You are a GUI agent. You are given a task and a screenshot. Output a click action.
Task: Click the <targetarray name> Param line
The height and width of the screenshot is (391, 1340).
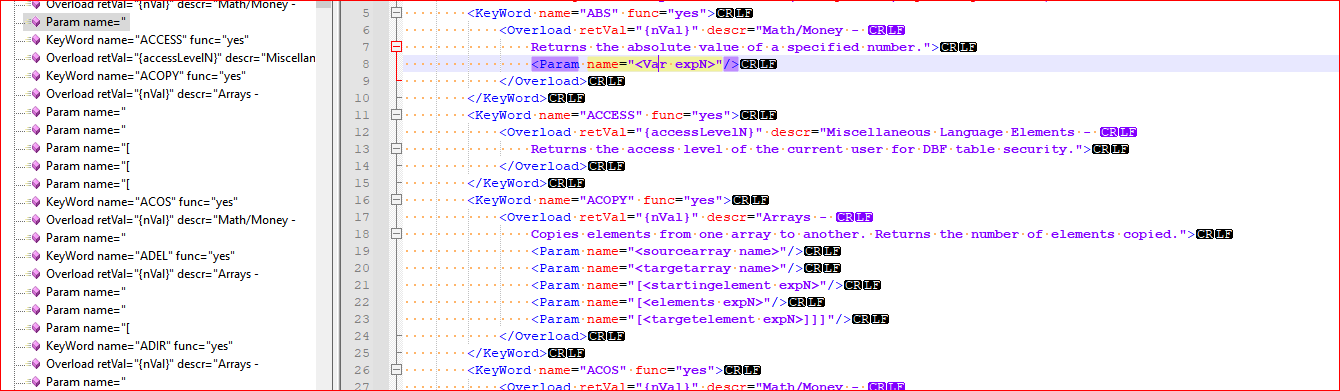pos(666,268)
